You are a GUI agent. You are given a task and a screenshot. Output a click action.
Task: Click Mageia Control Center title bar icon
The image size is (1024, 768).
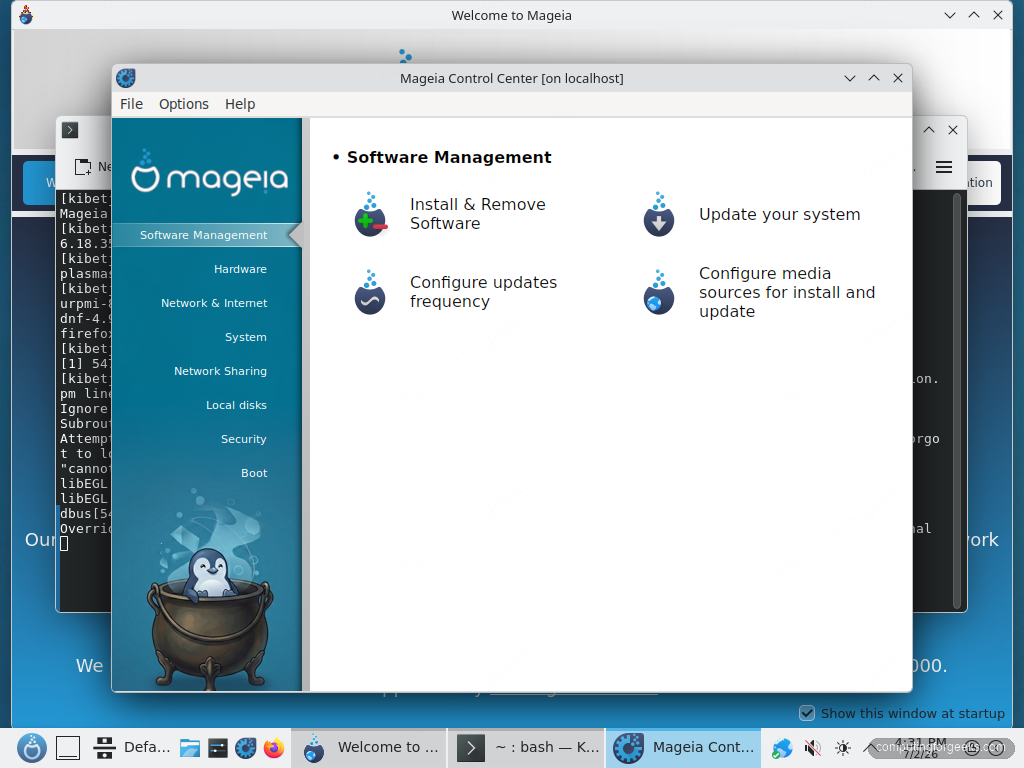pos(126,78)
